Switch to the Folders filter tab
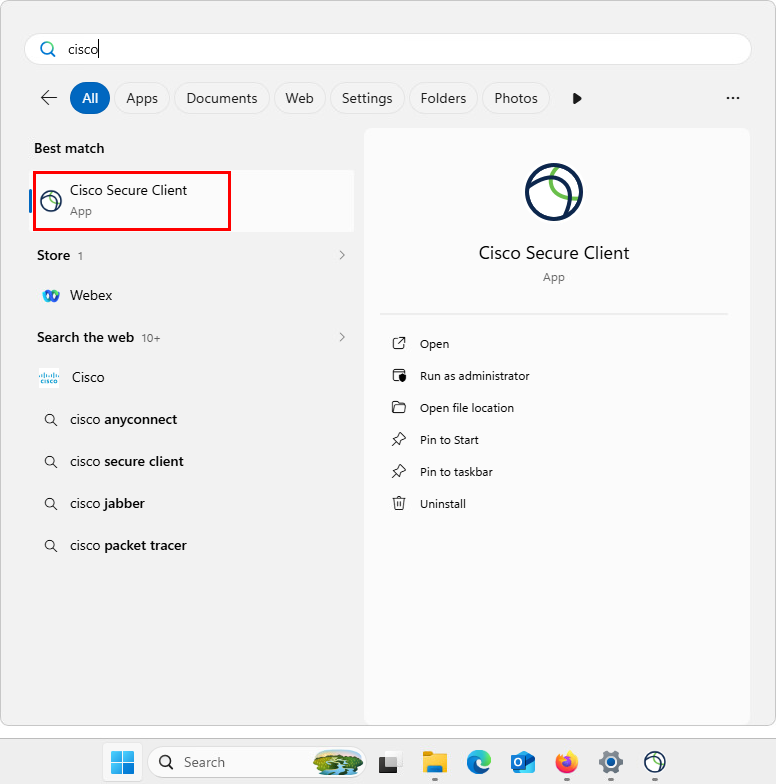The width and height of the screenshot is (776, 784). pos(444,98)
